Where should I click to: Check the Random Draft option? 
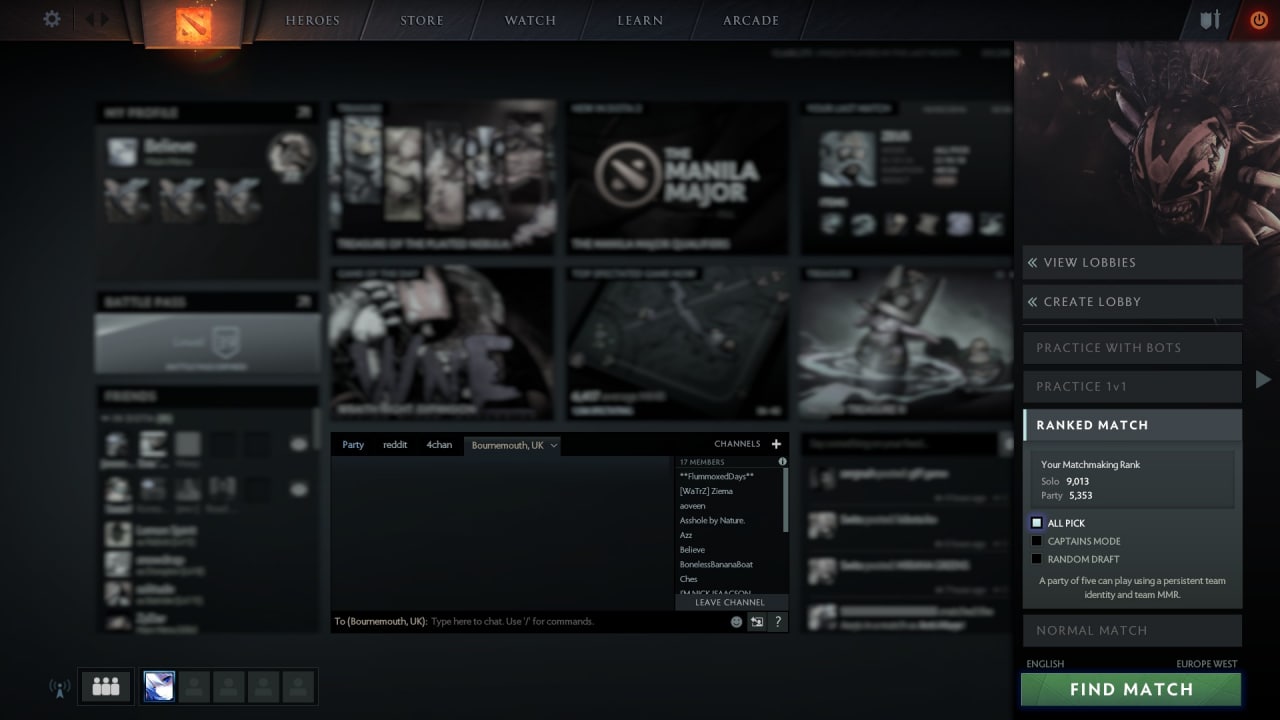coord(1037,559)
